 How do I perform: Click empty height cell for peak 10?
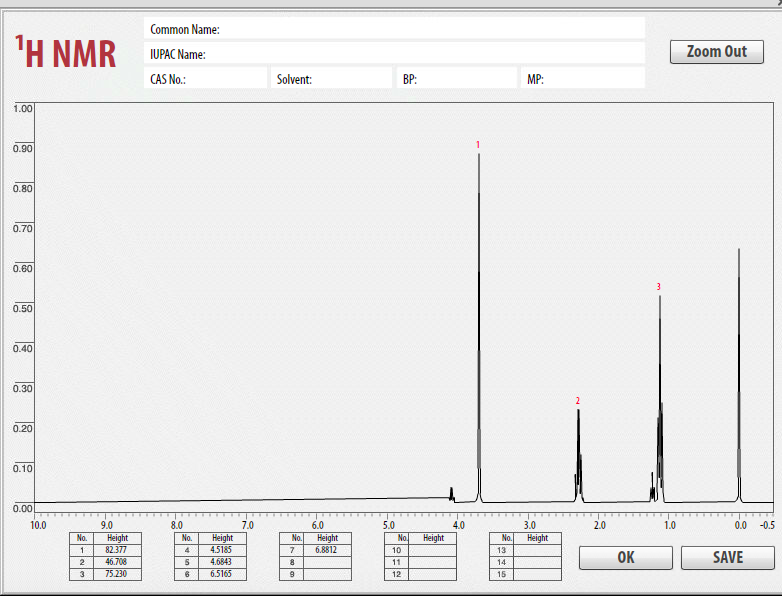[x=432, y=550]
